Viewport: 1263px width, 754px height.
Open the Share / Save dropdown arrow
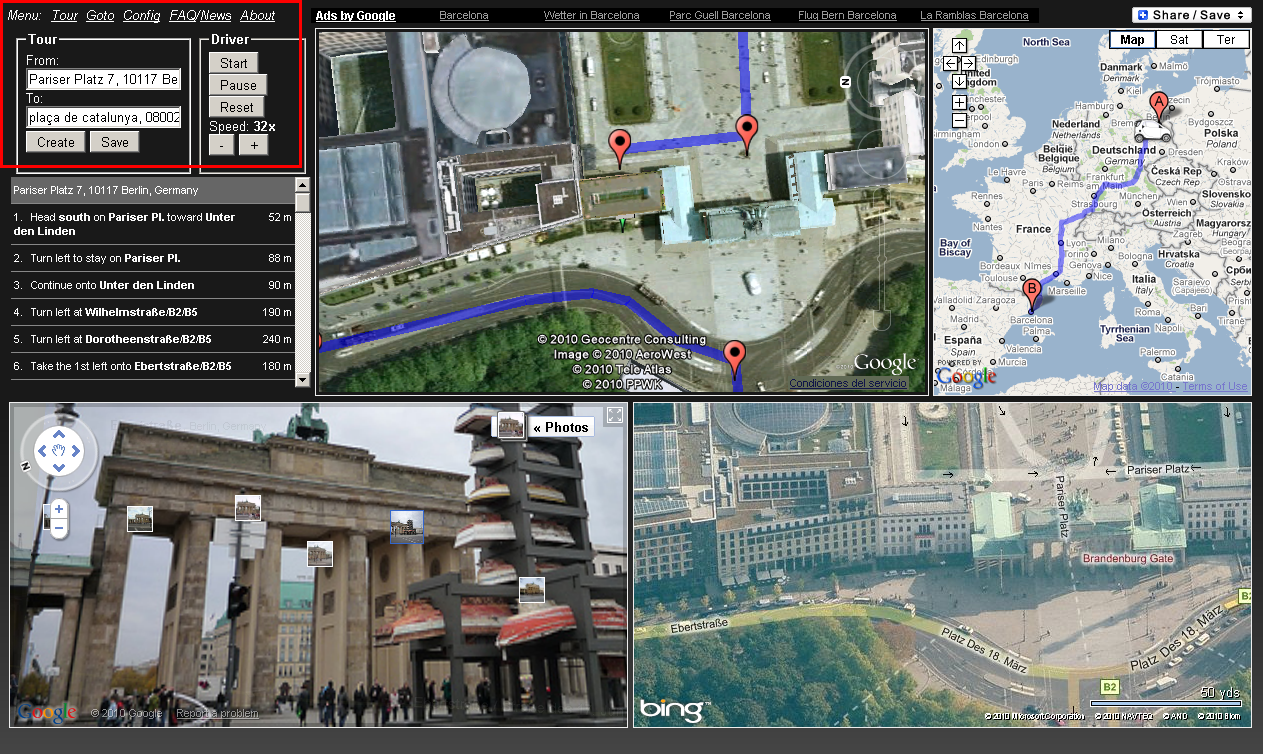[1240, 15]
